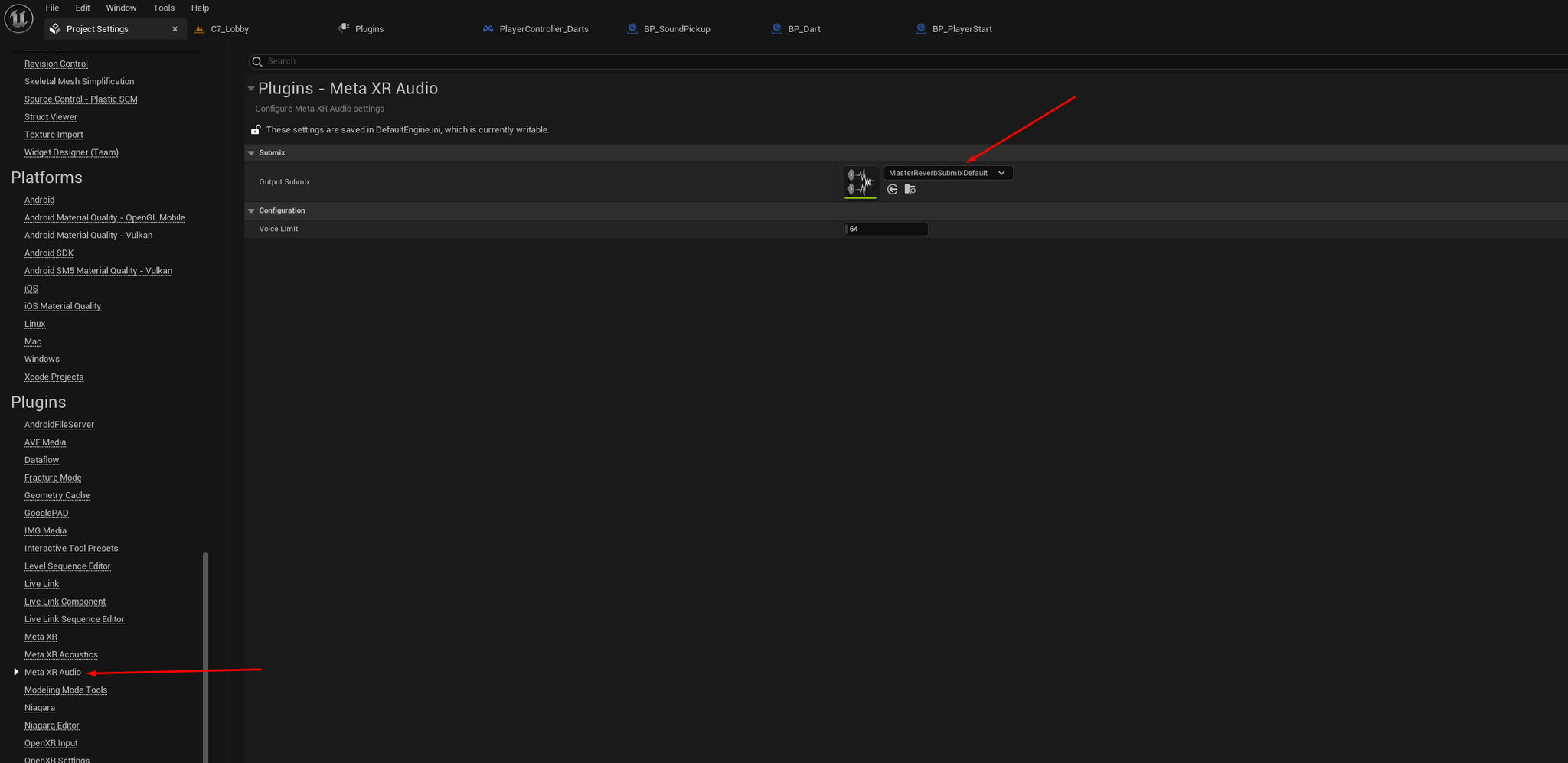The image size is (1568, 763).
Task: Open the File menu
Action: click(52, 8)
